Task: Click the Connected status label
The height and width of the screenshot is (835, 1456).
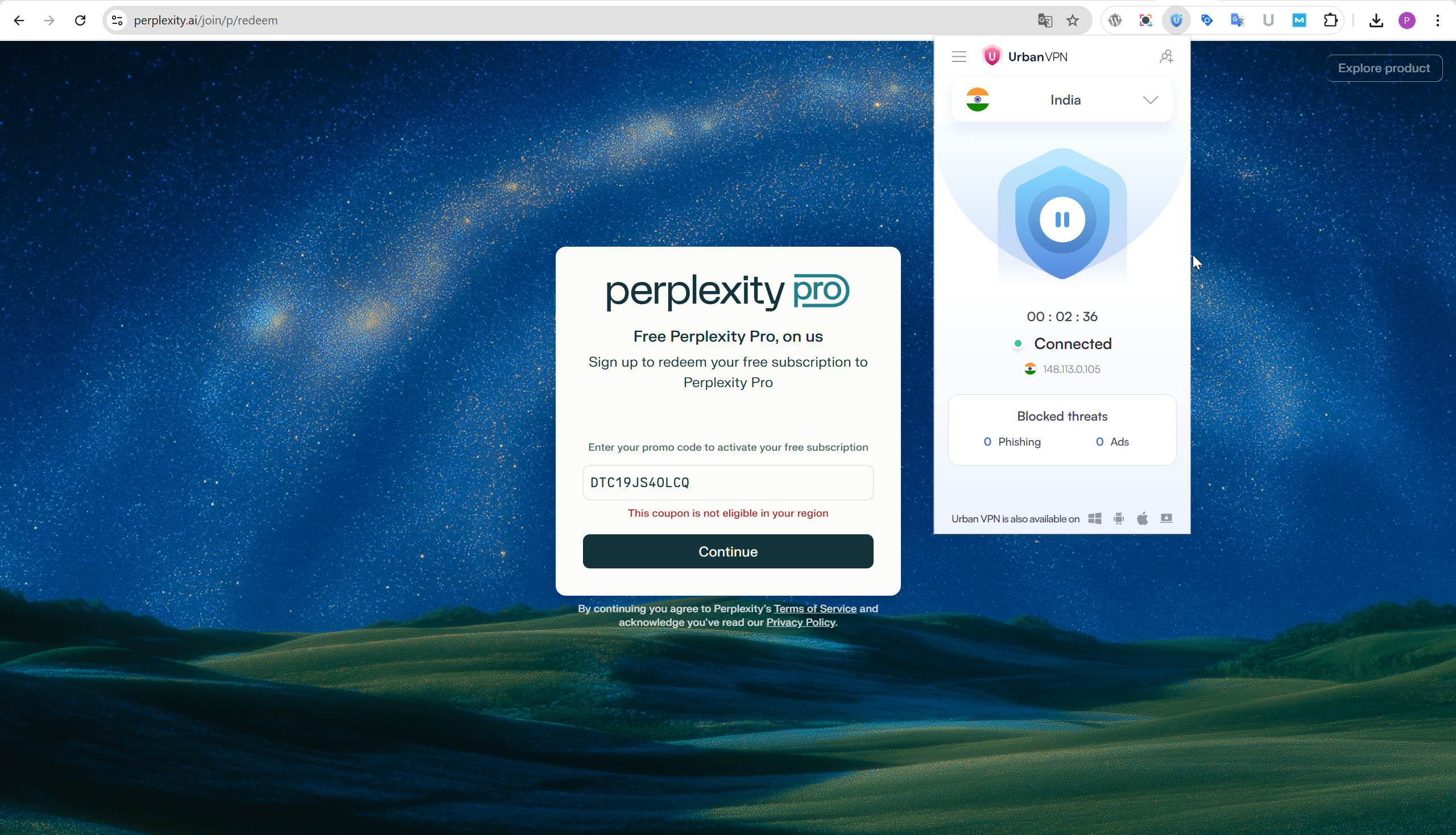Action: pyautogui.click(x=1073, y=343)
